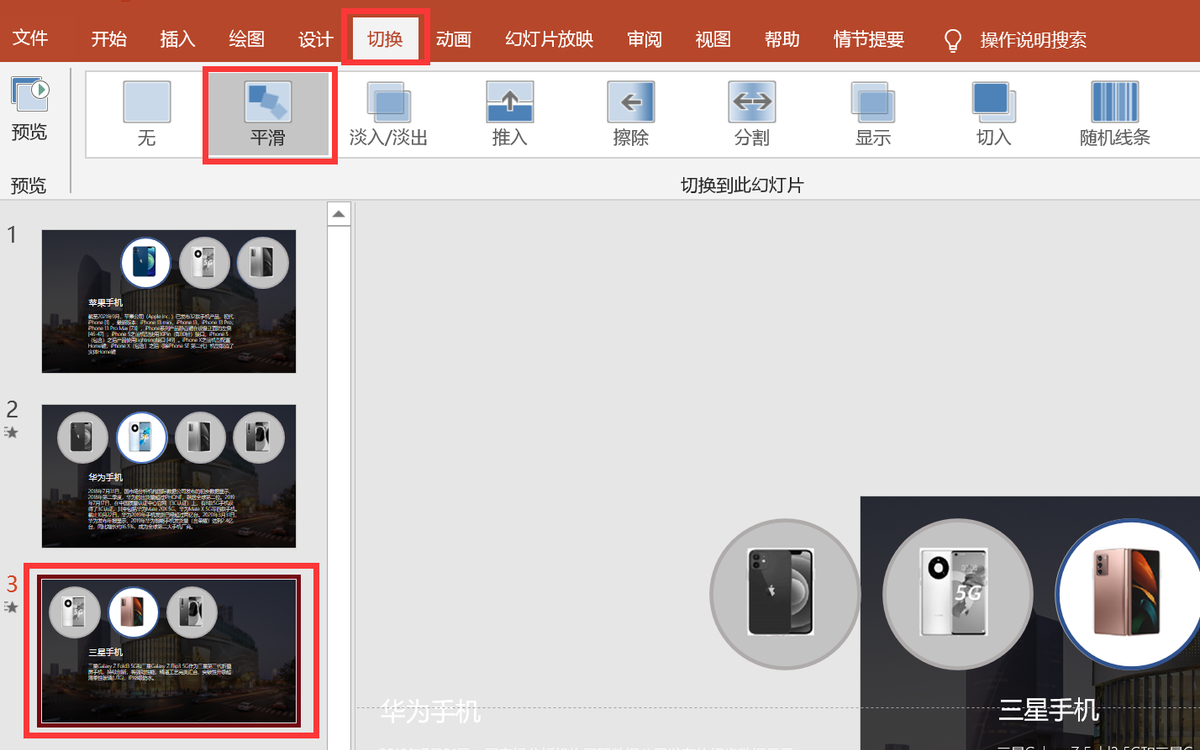
Task: Open the Slide Show (幻灯片放映) tab
Action: click(549, 40)
